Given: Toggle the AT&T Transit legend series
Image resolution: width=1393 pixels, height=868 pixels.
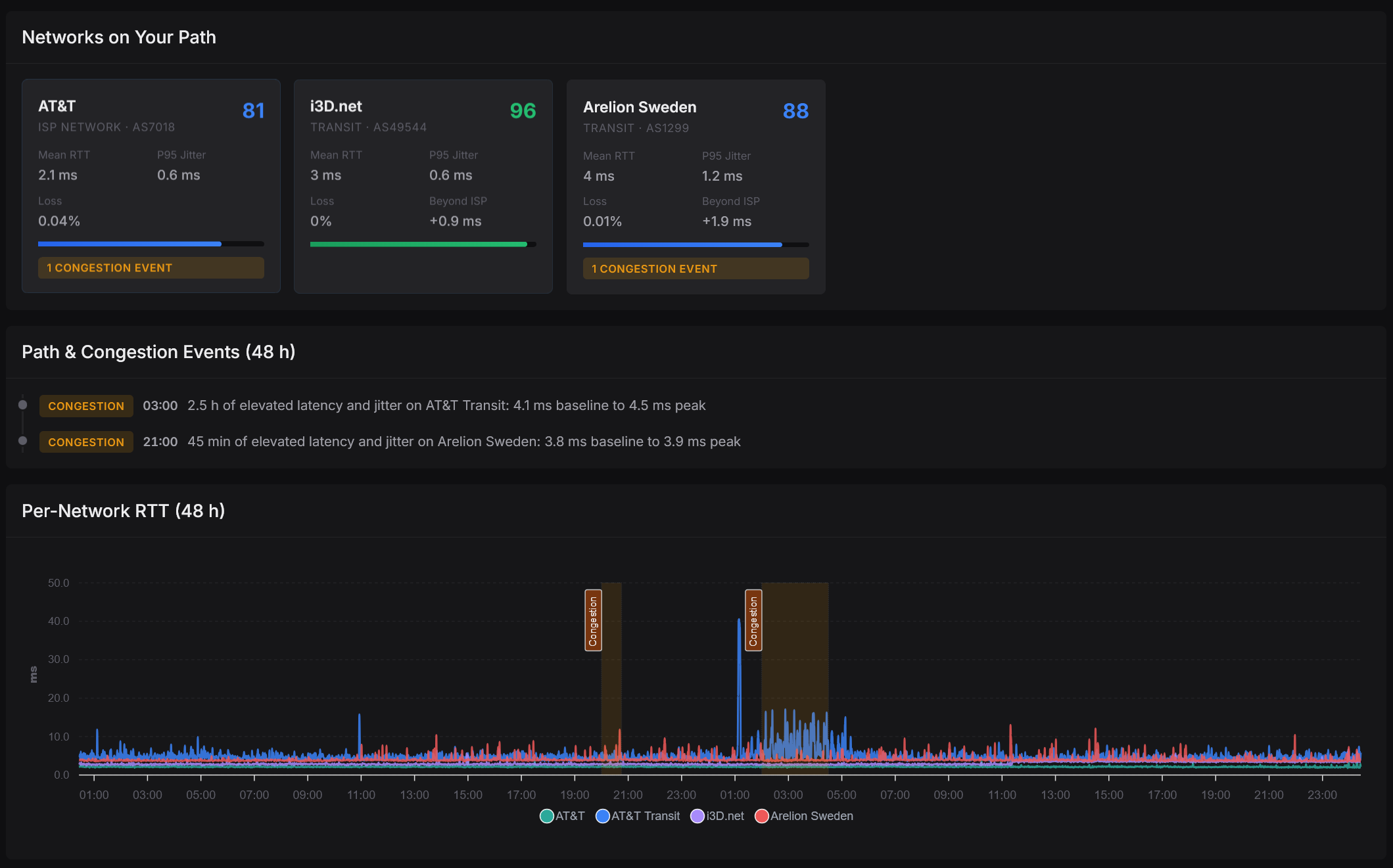Looking at the screenshot, I should (638, 816).
